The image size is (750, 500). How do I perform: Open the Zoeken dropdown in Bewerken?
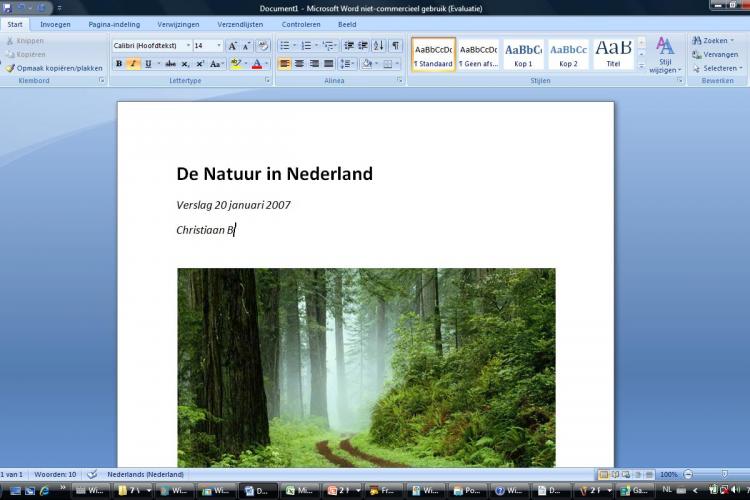click(714, 41)
